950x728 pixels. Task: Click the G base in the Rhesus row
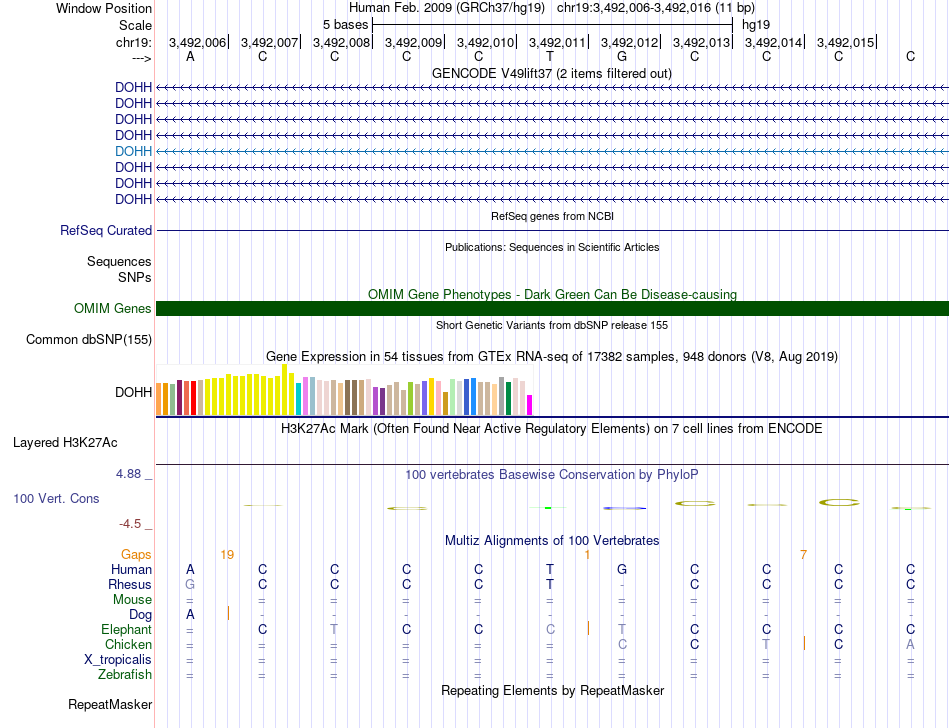[190, 584]
